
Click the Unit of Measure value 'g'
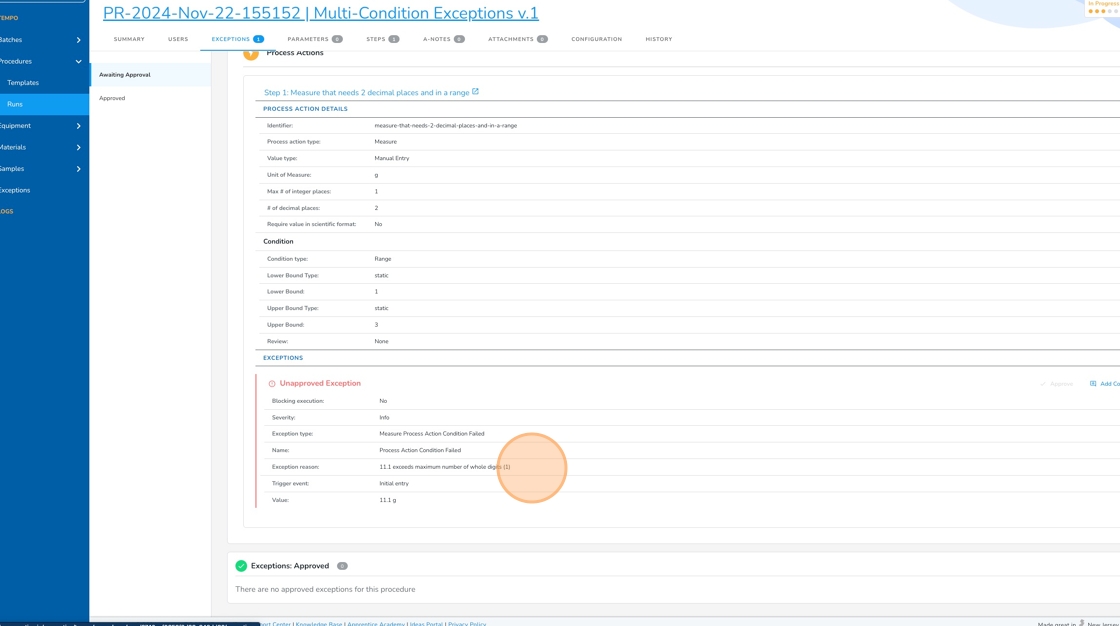[x=376, y=175]
